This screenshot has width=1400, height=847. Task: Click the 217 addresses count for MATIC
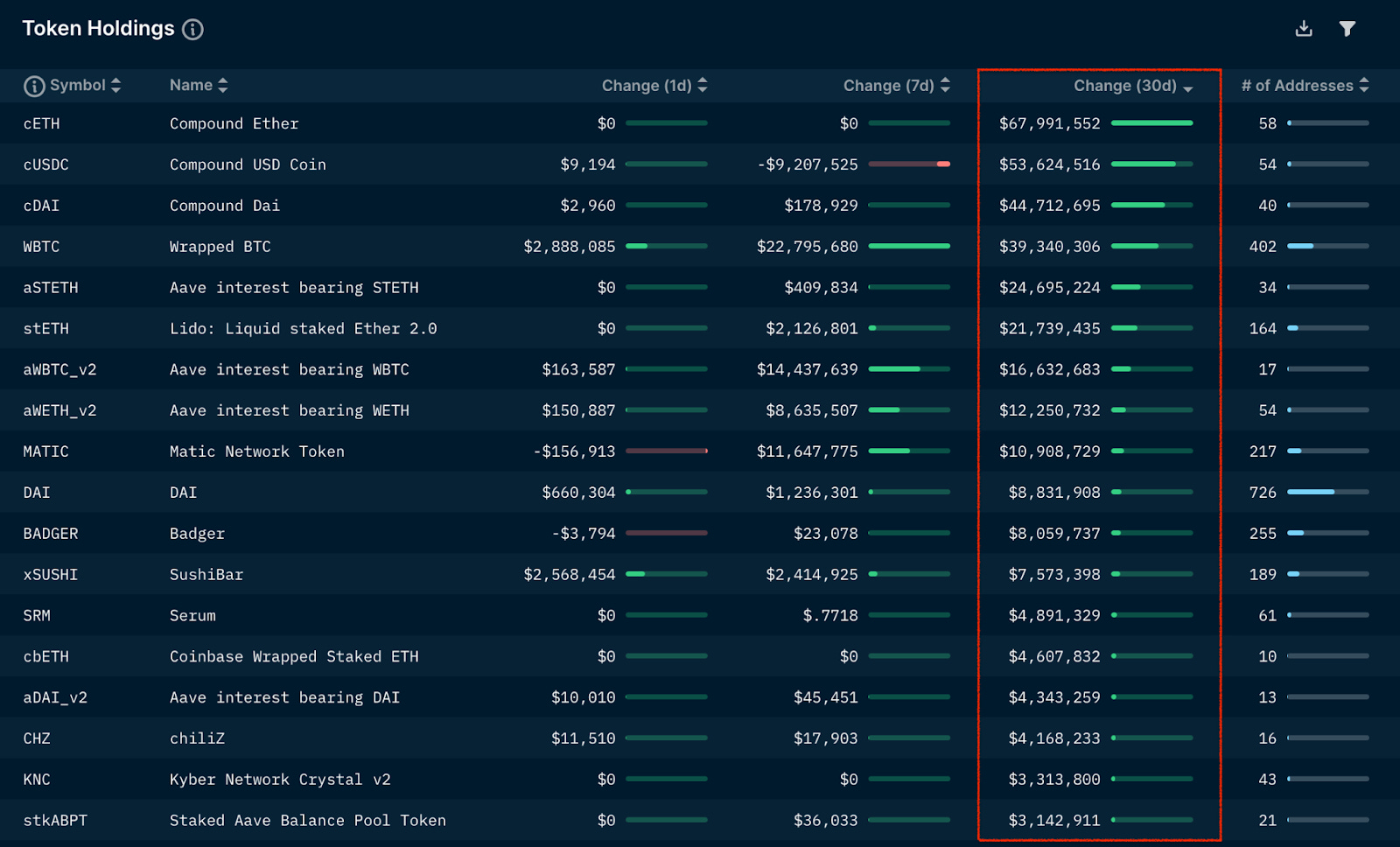tap(1263, 451)
